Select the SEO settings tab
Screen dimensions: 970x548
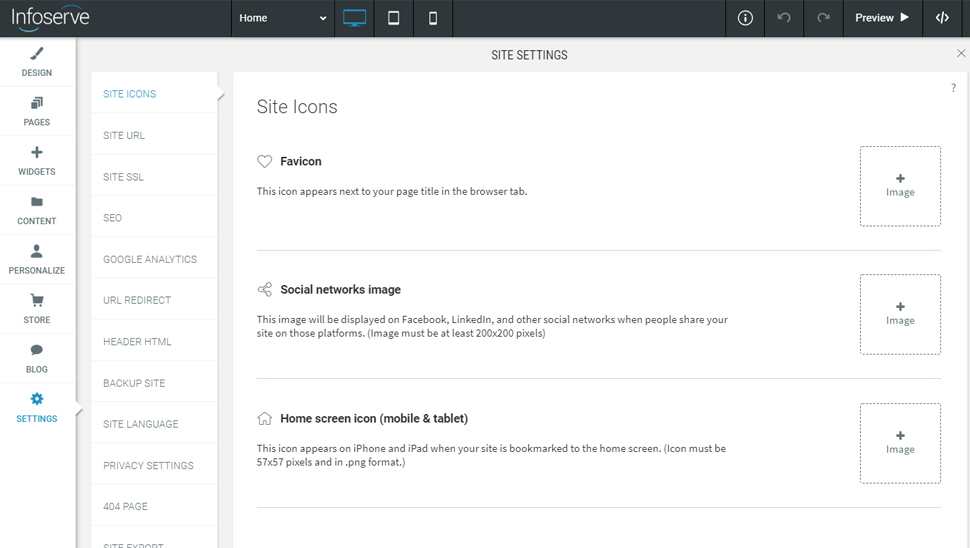[113, 218]
